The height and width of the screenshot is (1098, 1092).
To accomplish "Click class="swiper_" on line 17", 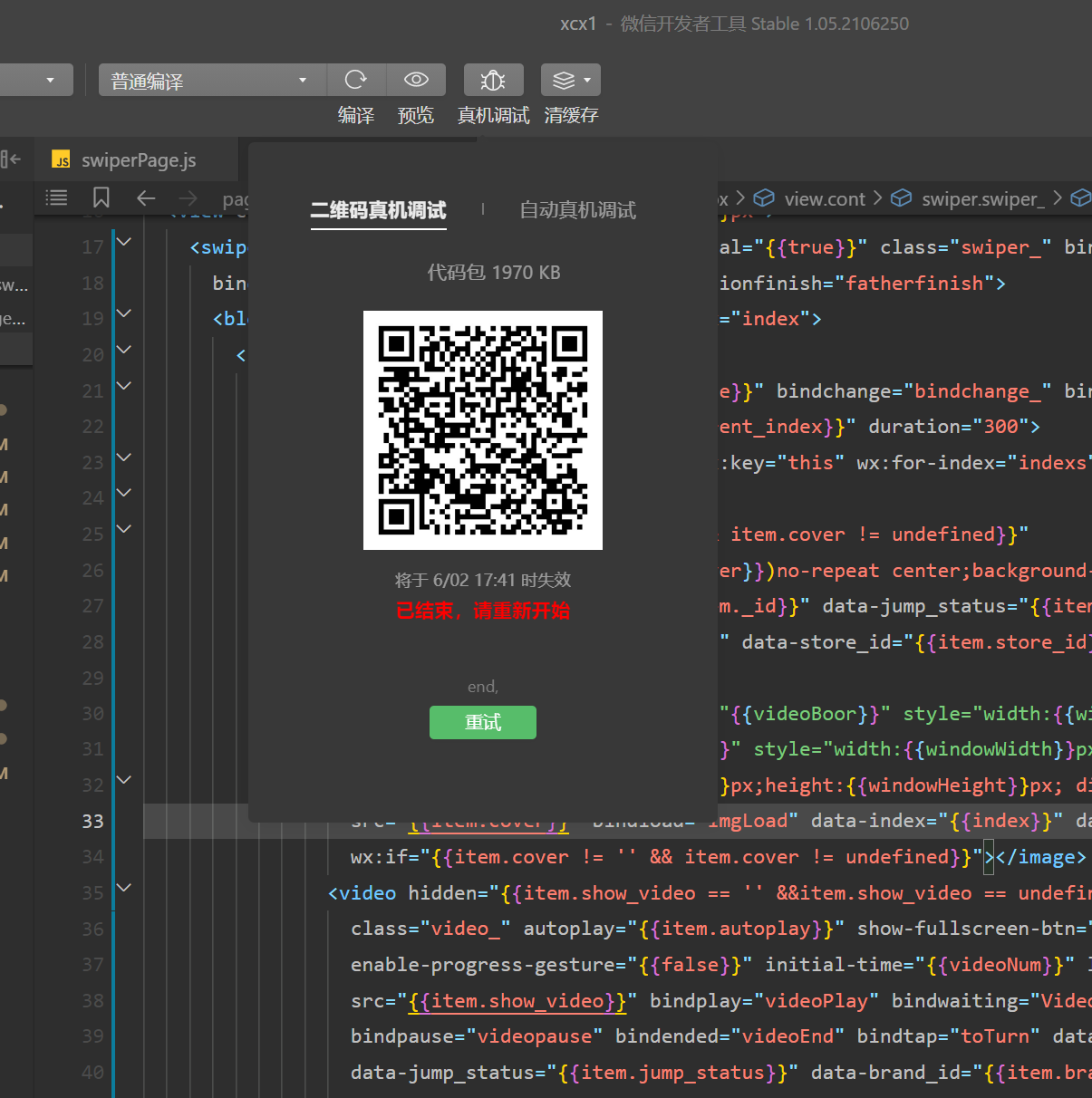I will [966, 247].
